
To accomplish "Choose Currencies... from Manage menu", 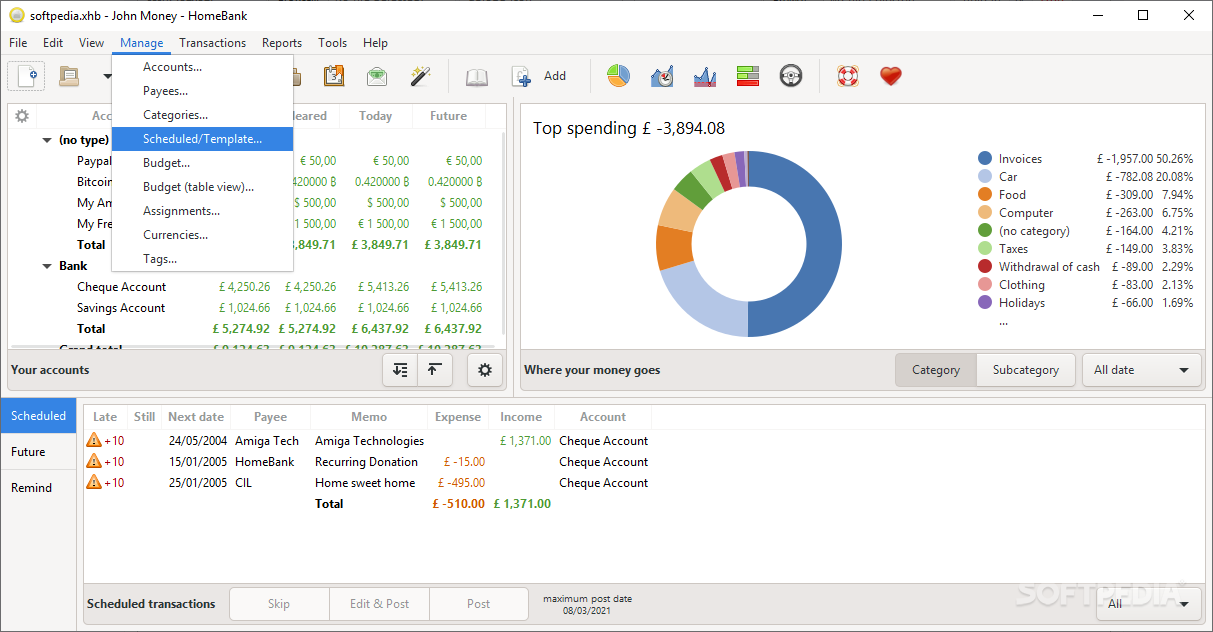I will click(202, 235).
